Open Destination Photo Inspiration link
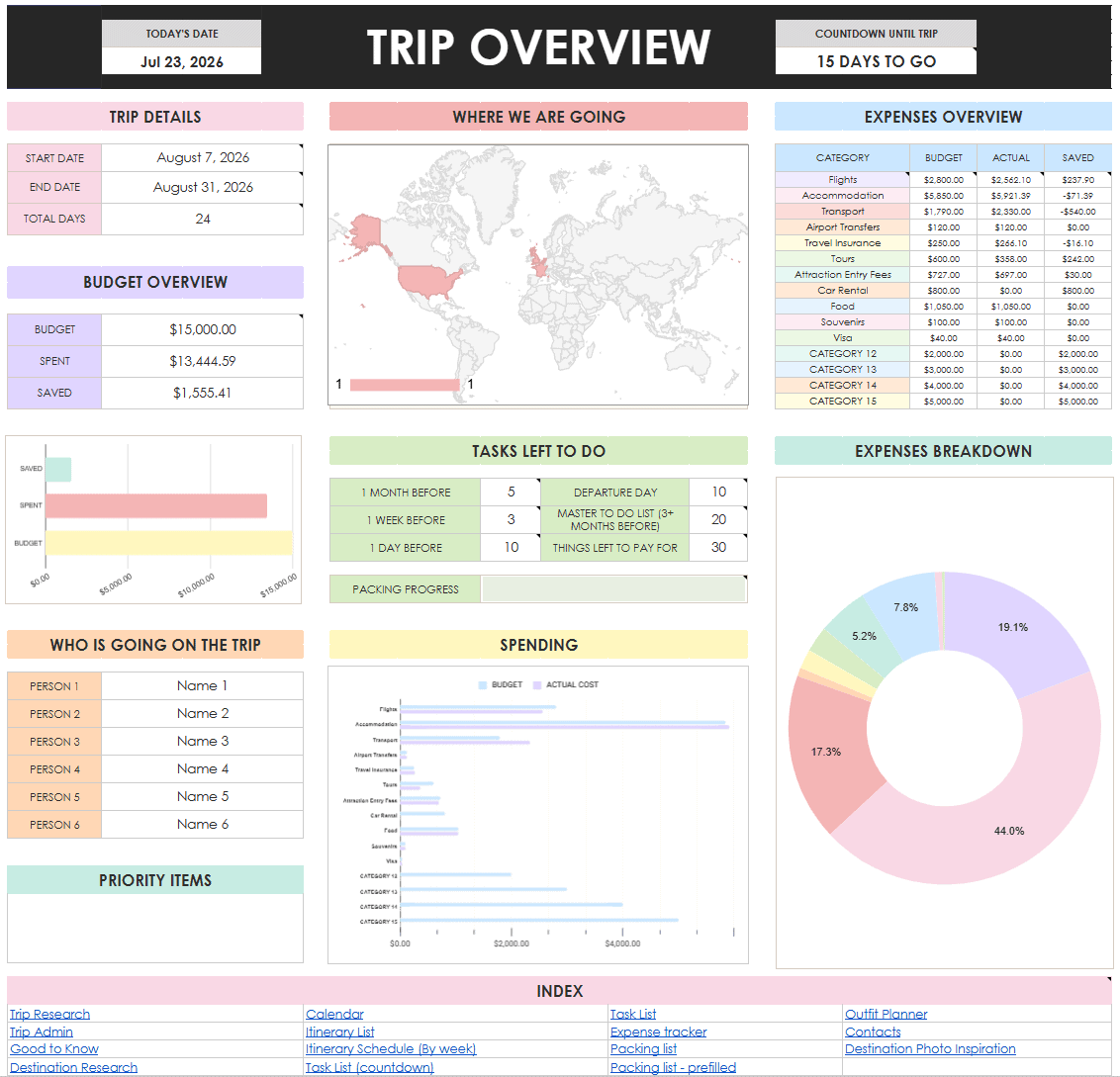Image resolution: width=1120 pixels, height=1077 pixels. tap(930, 1048)
